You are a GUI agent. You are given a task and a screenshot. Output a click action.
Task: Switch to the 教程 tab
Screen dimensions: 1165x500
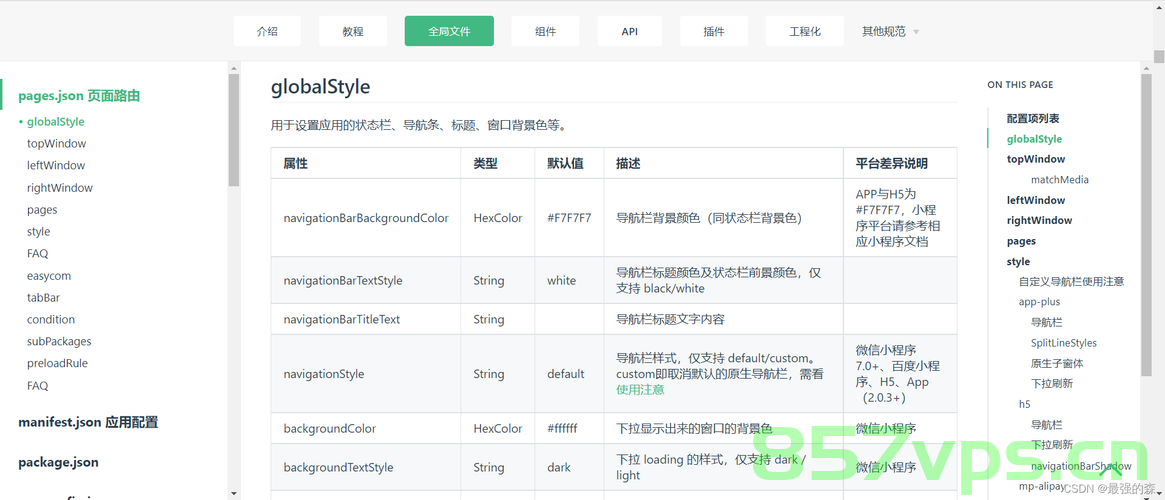pyautogui.click(x=353, y=31)
